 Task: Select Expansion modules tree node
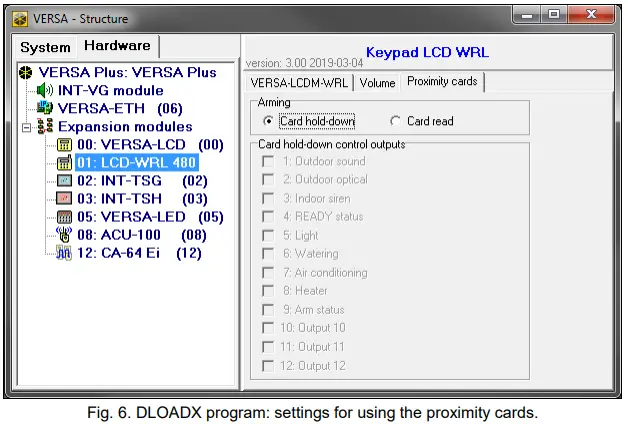tap(125, 127)
